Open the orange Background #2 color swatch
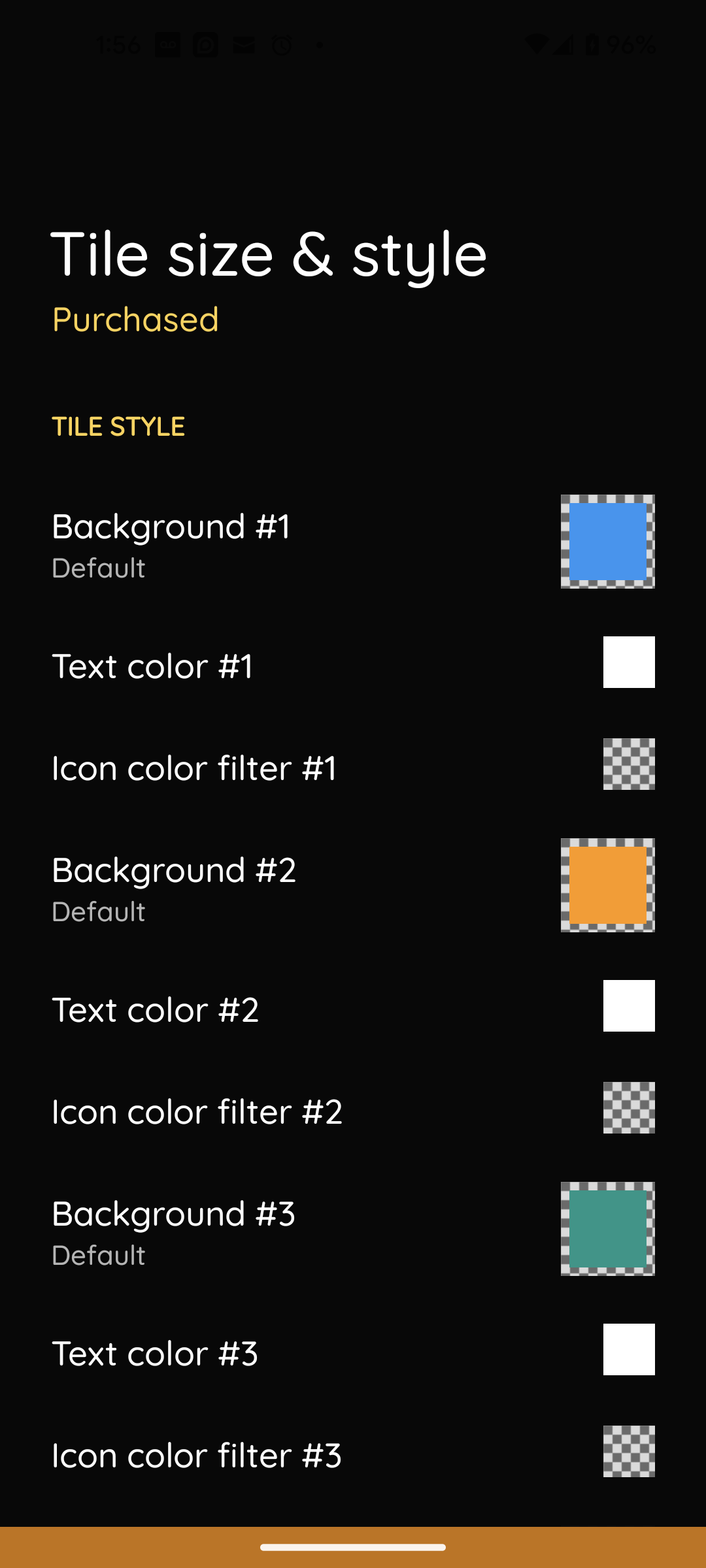Viewport: 706px width, 1568px height. click(x=607, y=885)
